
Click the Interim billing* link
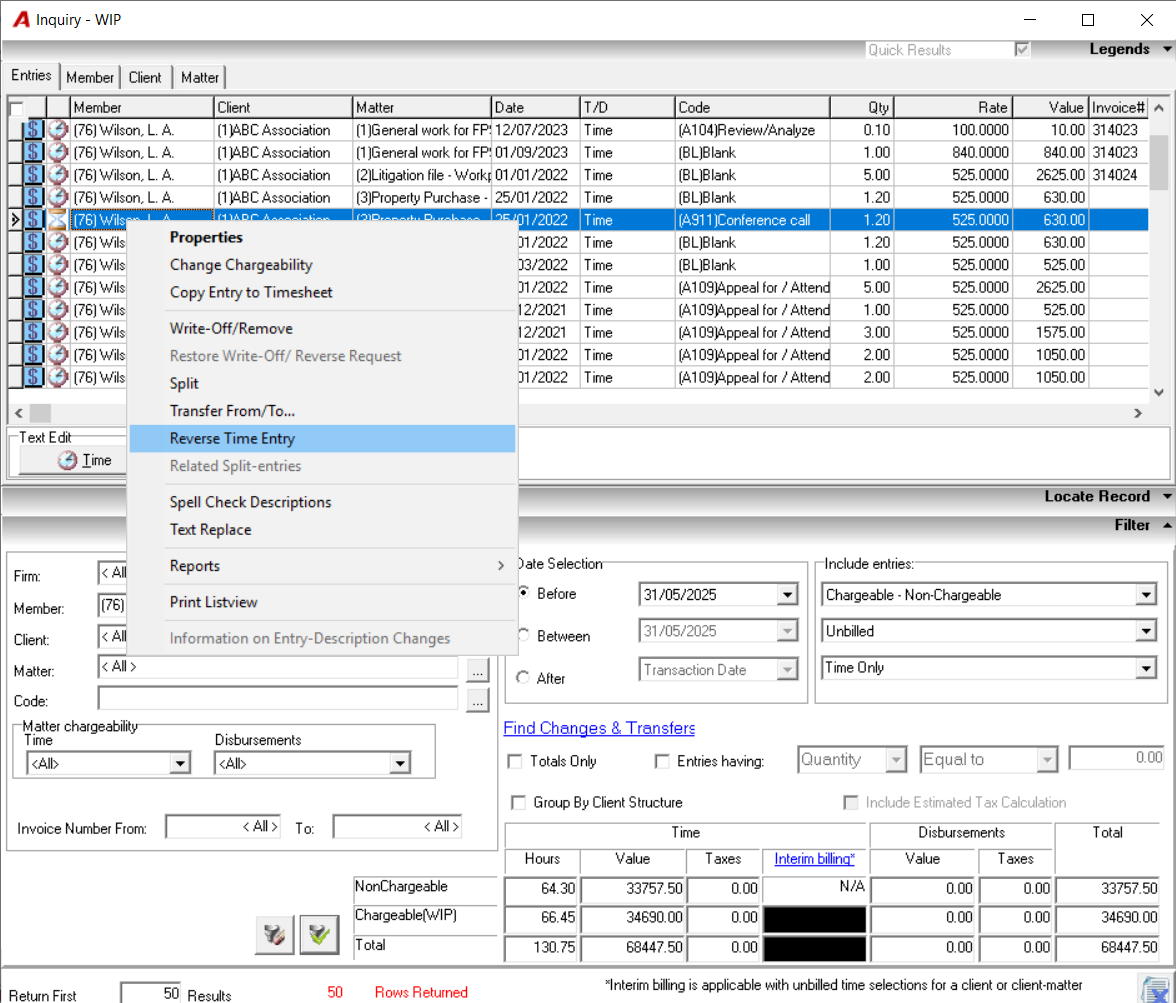(x=814, y=859)
